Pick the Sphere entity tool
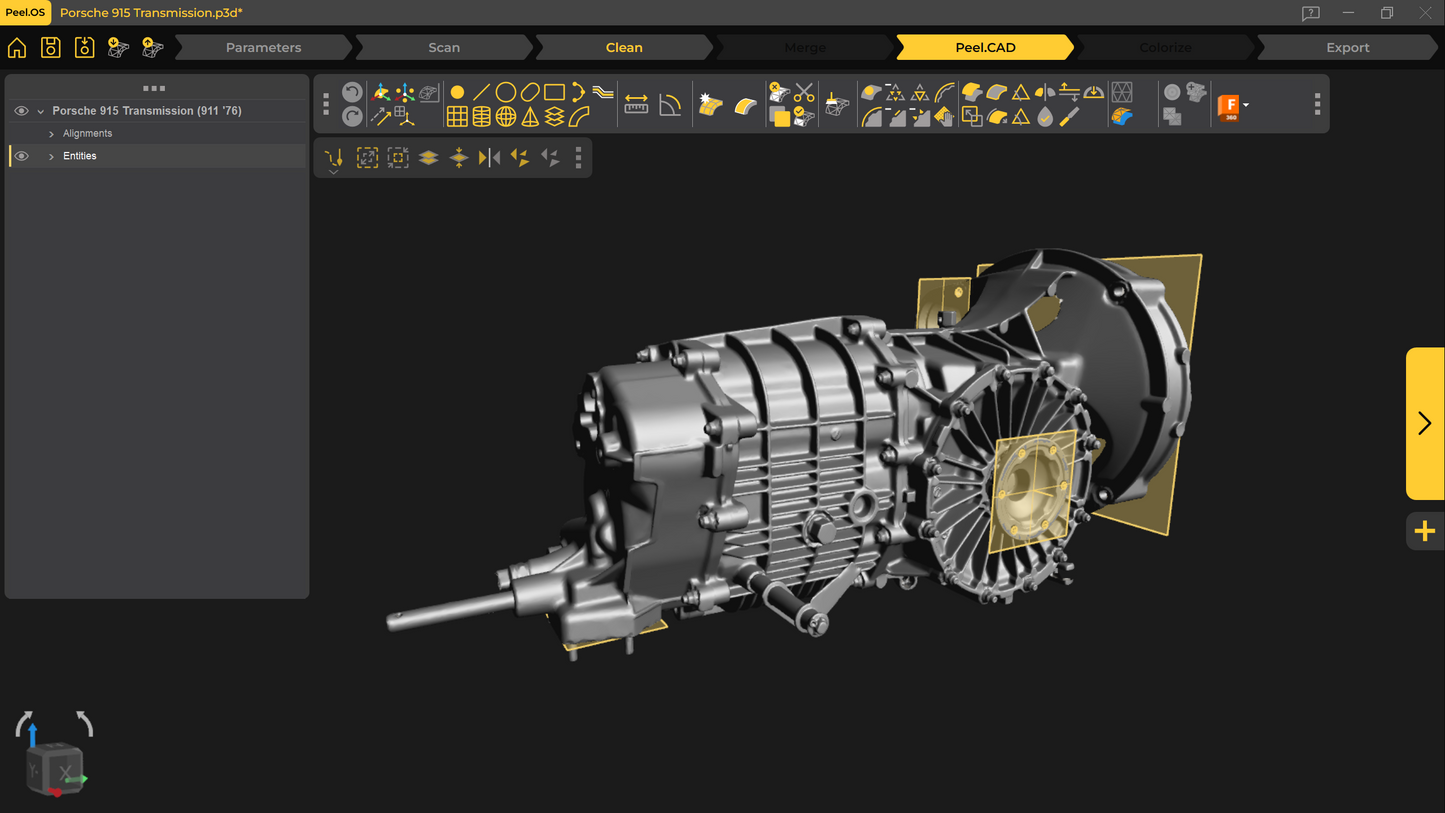The height and width of the screenshot is (813, 1445). click(x=506, y=117)
